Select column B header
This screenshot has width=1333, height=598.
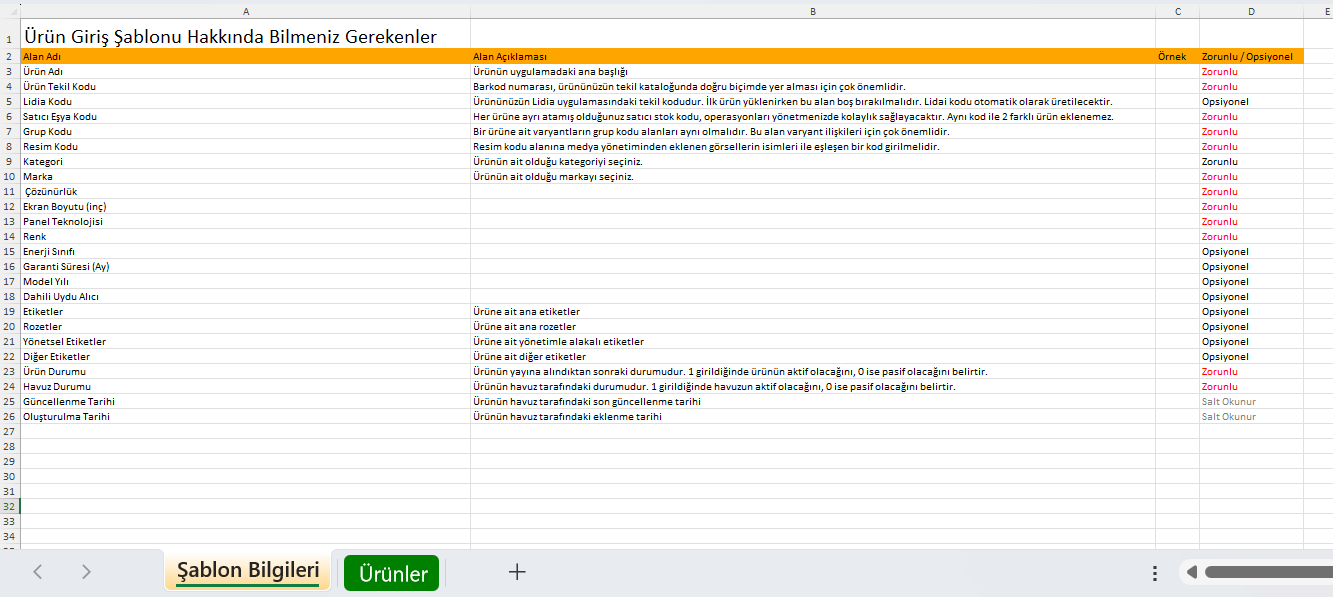click(812, 11)
